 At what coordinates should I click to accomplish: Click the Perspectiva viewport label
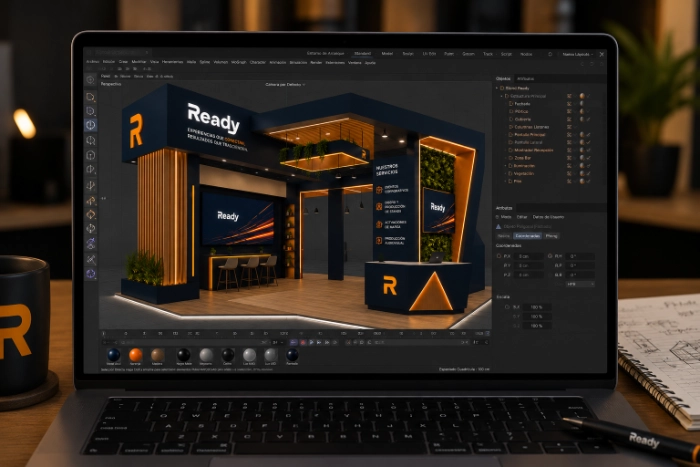pos(111,84)
